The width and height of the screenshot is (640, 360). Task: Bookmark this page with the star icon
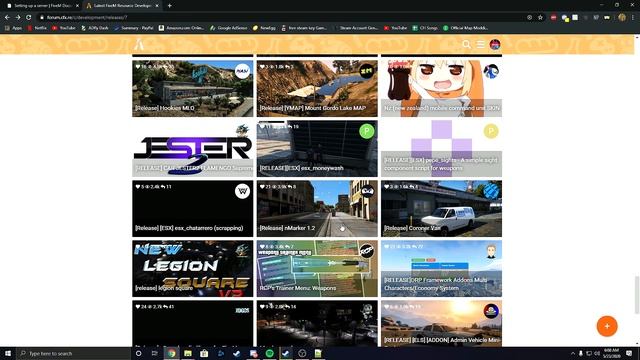(x=540, y=18)
